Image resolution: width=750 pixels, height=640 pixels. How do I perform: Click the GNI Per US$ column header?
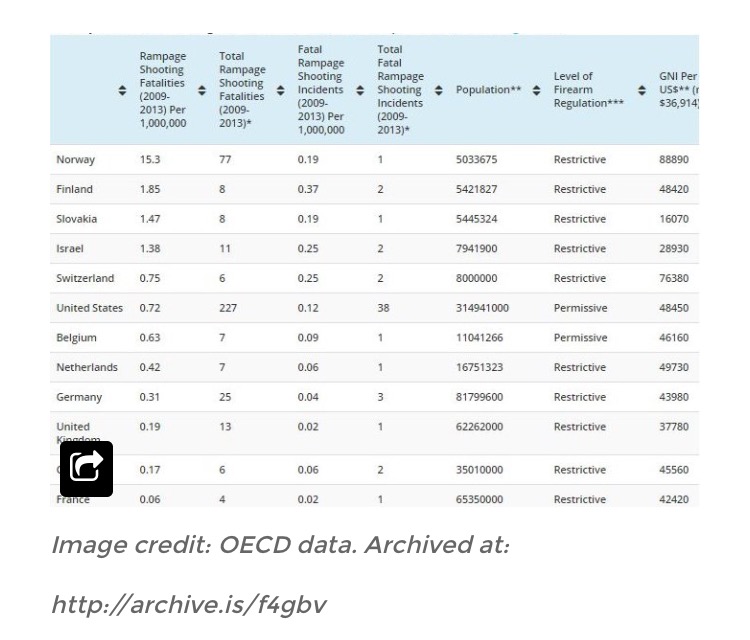(678, 90)
